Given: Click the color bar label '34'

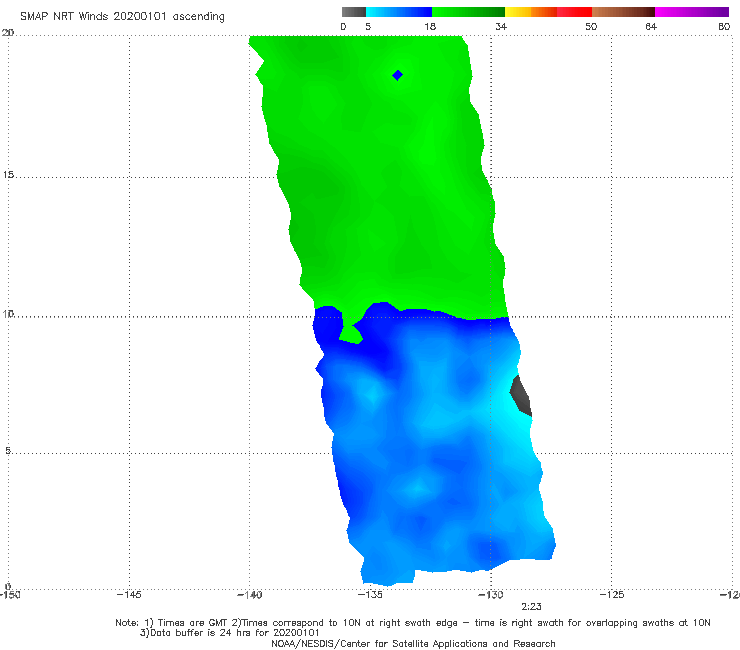Looking at the screenshot, I should [x=501, y=26].
